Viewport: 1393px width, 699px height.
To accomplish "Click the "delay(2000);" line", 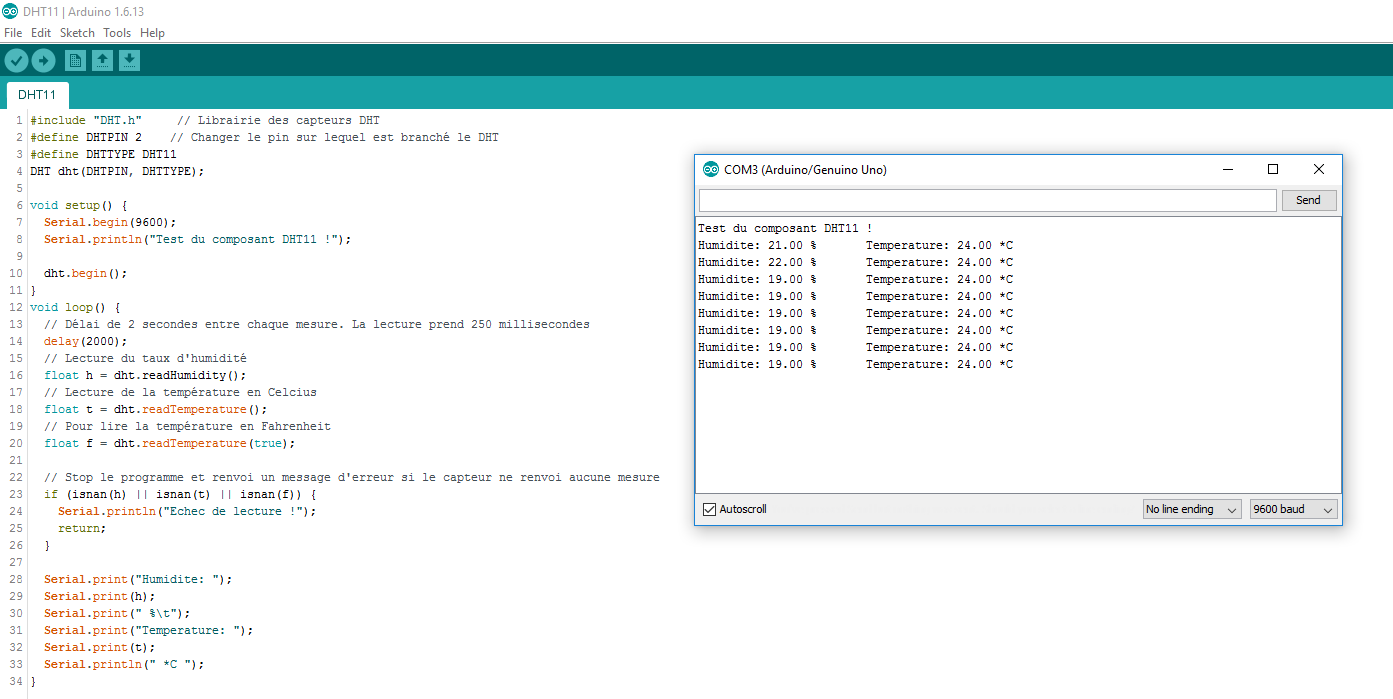I will 86,341.
